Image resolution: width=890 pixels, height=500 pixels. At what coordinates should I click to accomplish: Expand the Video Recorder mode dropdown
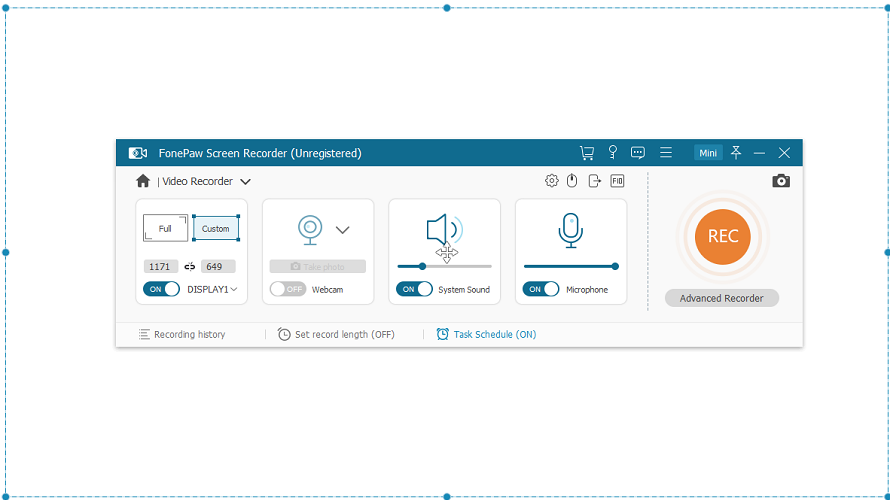245,182
